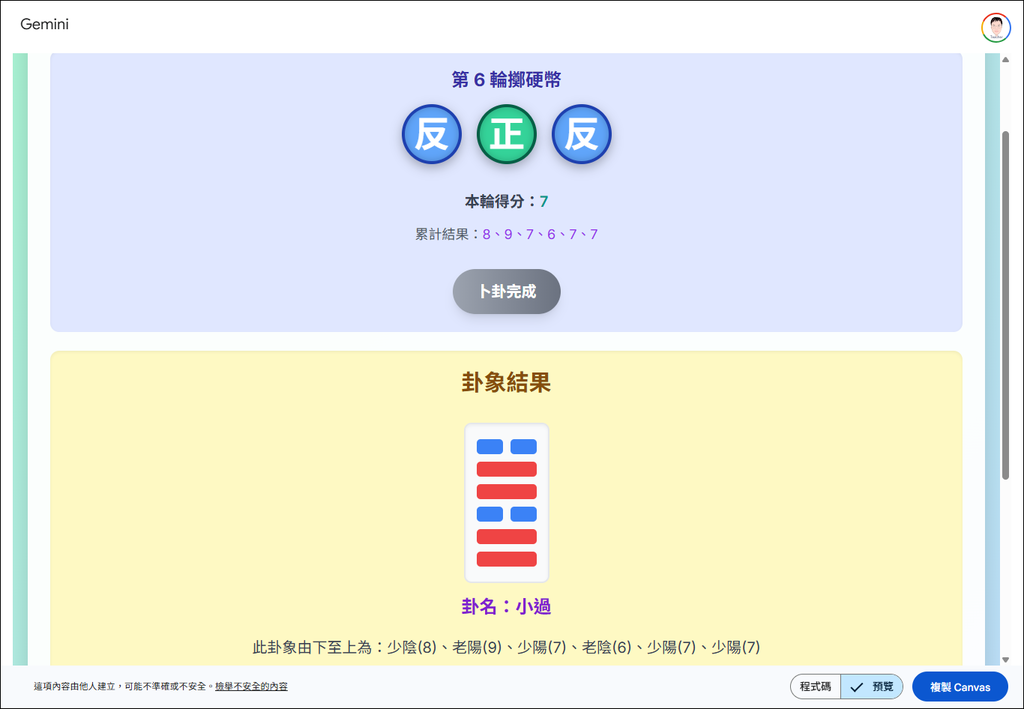Click the scrollbar down arrow
Viewport: 1024px width, 709px height.
click(x=1006, y=659)
